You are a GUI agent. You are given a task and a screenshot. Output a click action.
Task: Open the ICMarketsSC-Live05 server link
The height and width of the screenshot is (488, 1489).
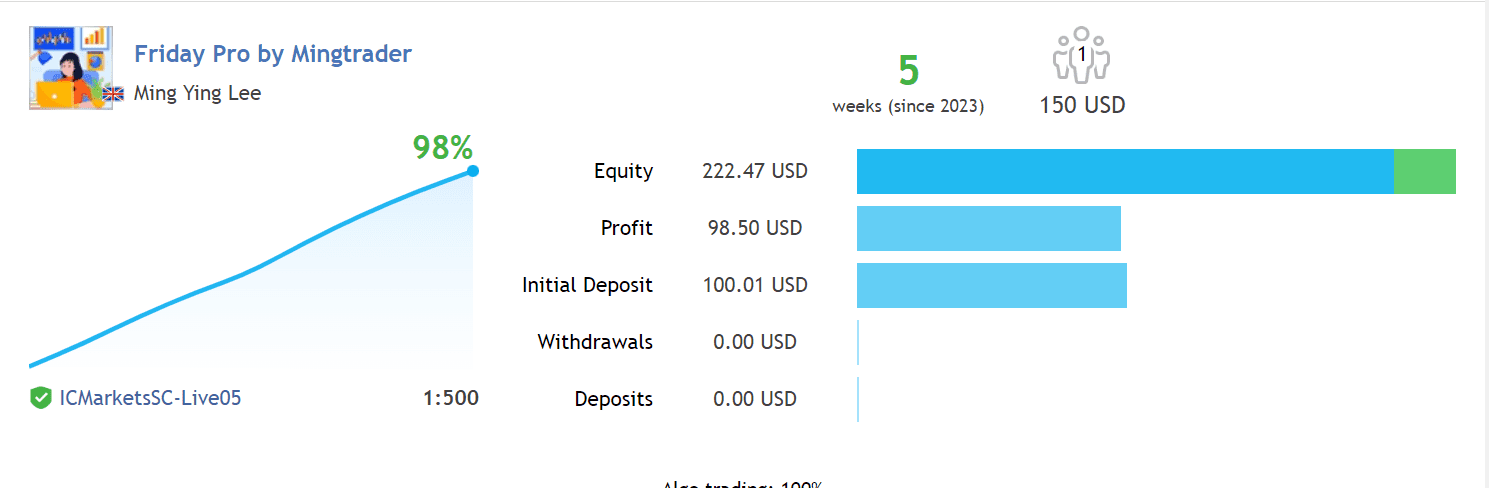151,398
